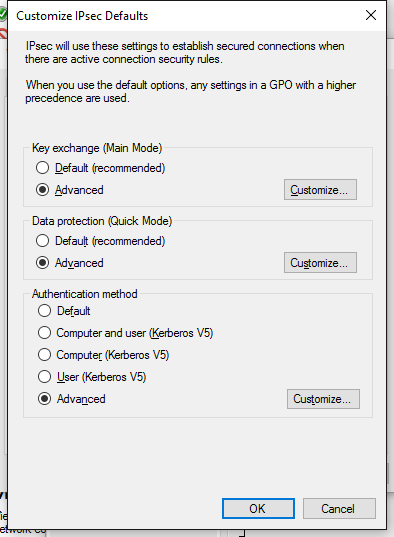Image resolution: width=394 pixels, height=537 pixels.
Task: Click the Key exchange (Main Mode) group label
Action: (x=97, y=148)
